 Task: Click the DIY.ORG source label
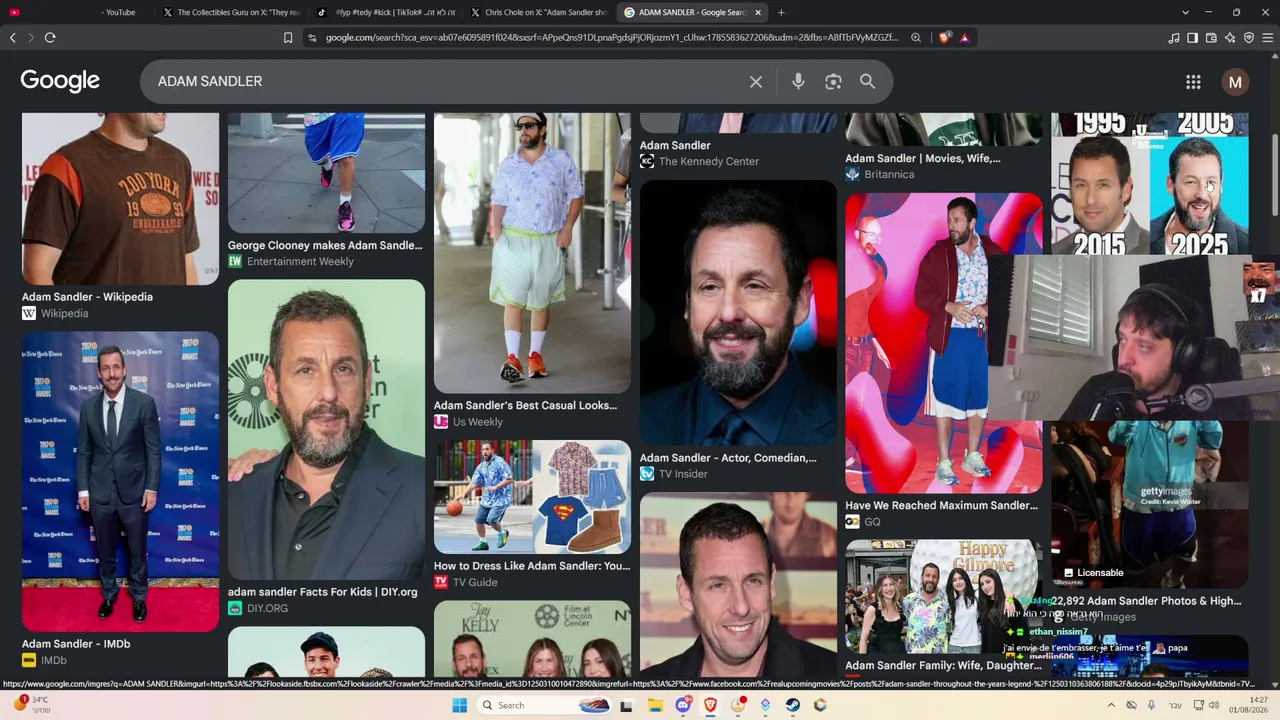267,608
